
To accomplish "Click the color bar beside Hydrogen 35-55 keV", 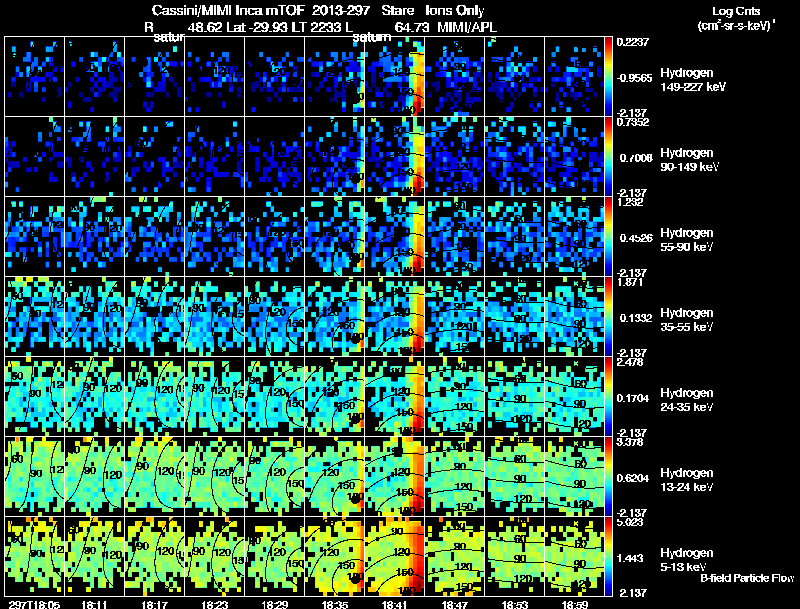I will (x=608, y=316).
